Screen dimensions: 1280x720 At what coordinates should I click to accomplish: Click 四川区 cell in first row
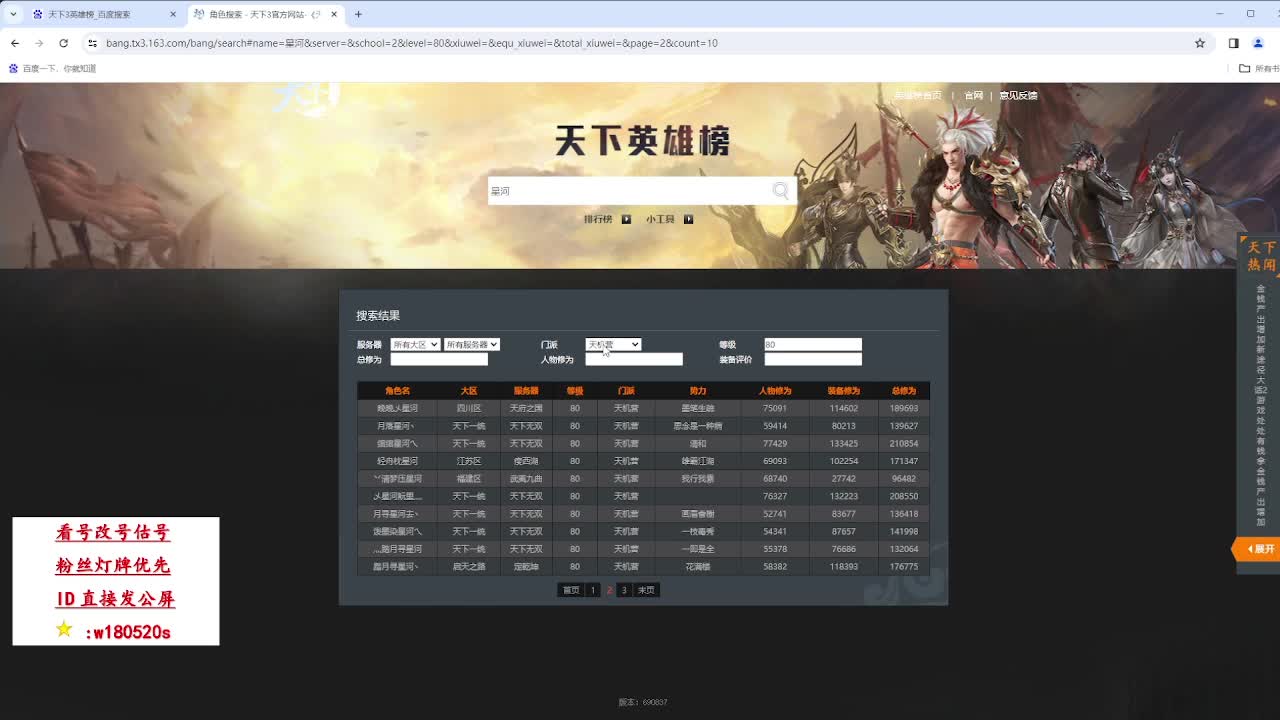pos(468,408)
